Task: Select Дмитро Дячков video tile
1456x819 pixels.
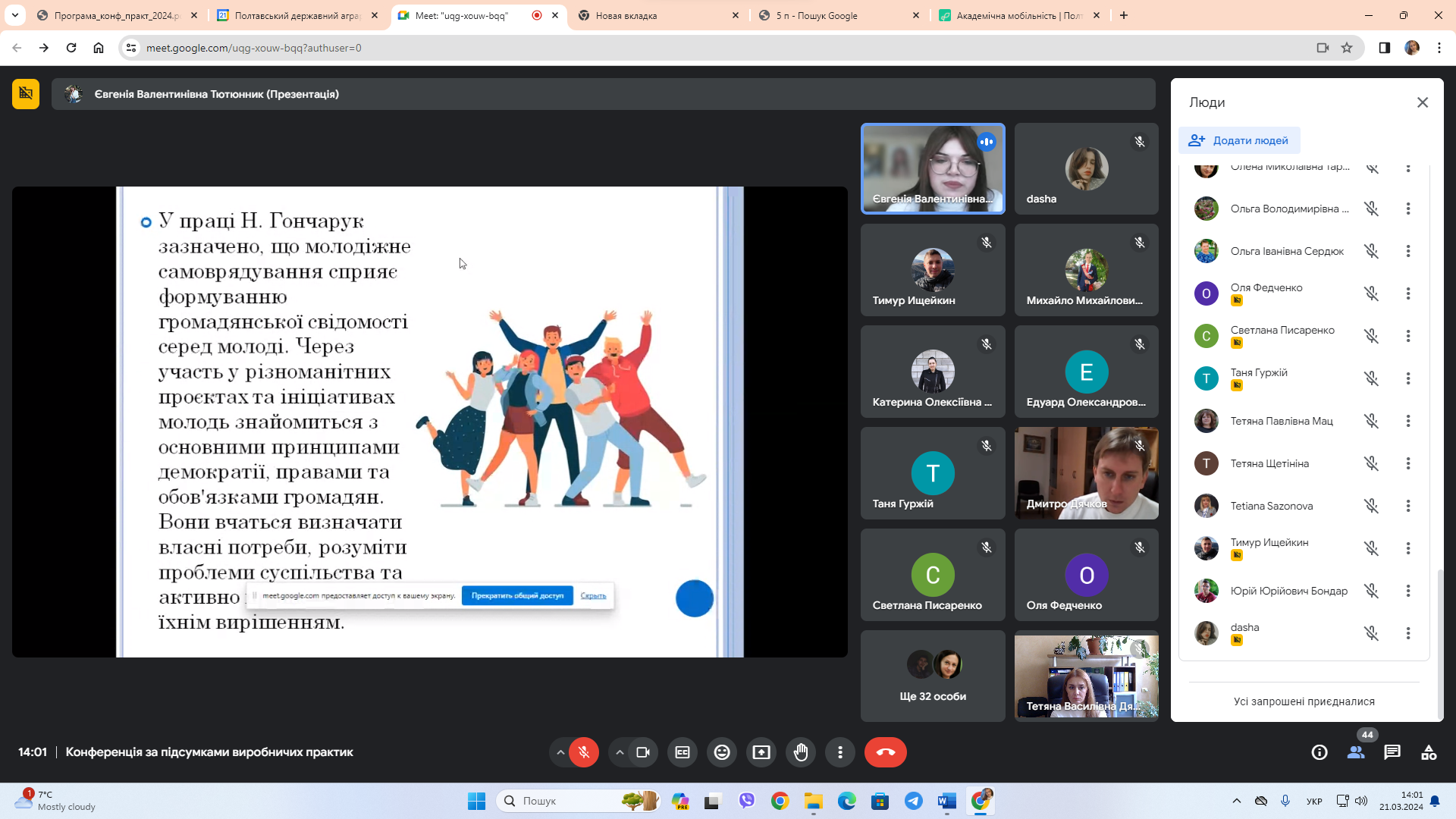Action: [x=1086, y=473]
